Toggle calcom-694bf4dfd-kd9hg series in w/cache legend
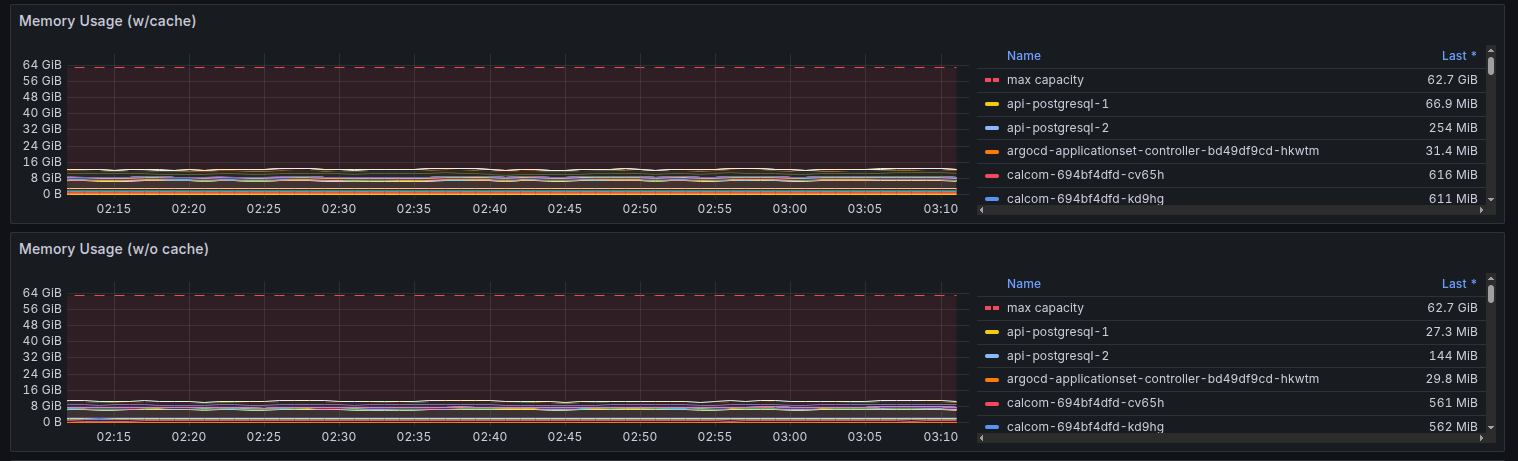 [1085, 199]
